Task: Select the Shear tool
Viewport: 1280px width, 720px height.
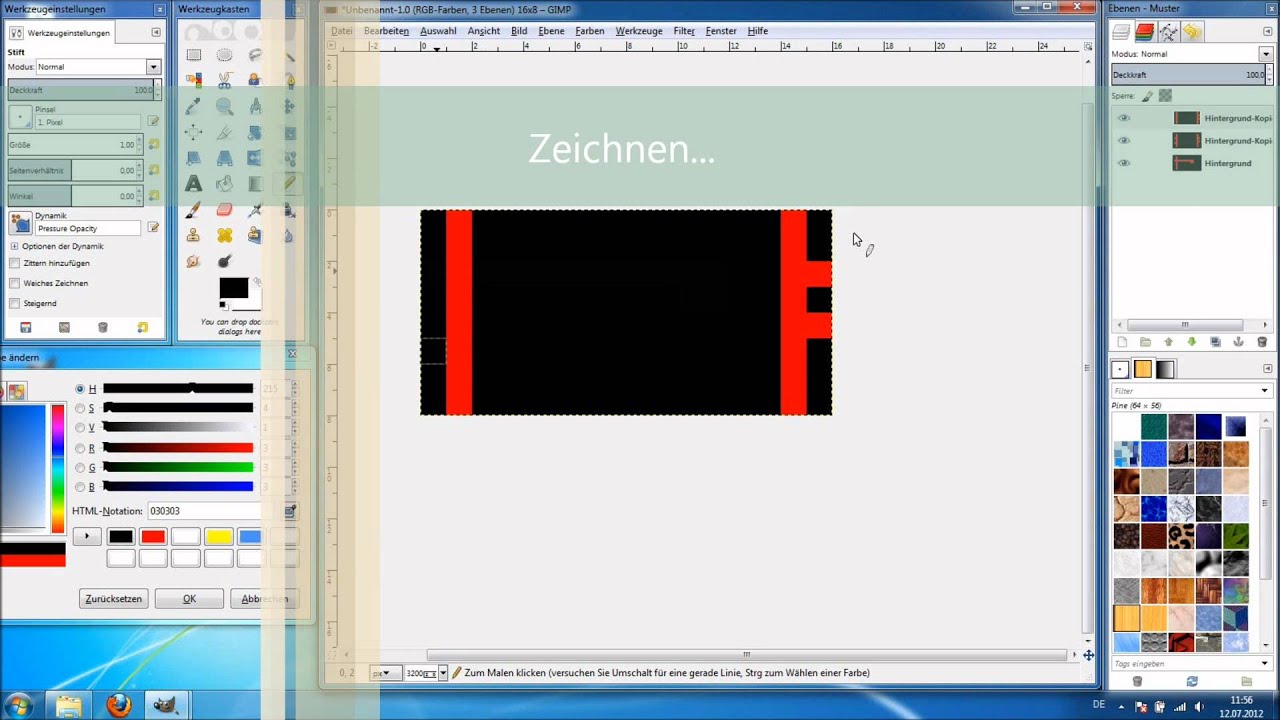Action: coord(193,158)
